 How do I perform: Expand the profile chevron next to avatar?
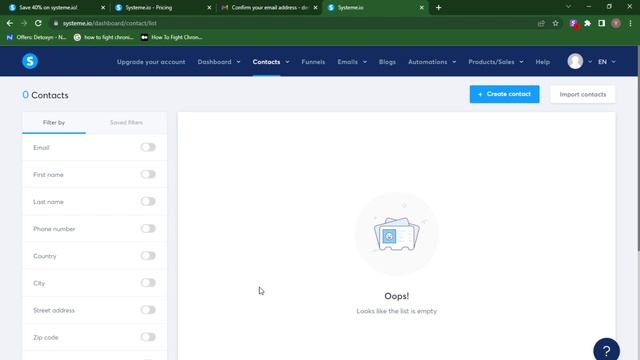590,62
